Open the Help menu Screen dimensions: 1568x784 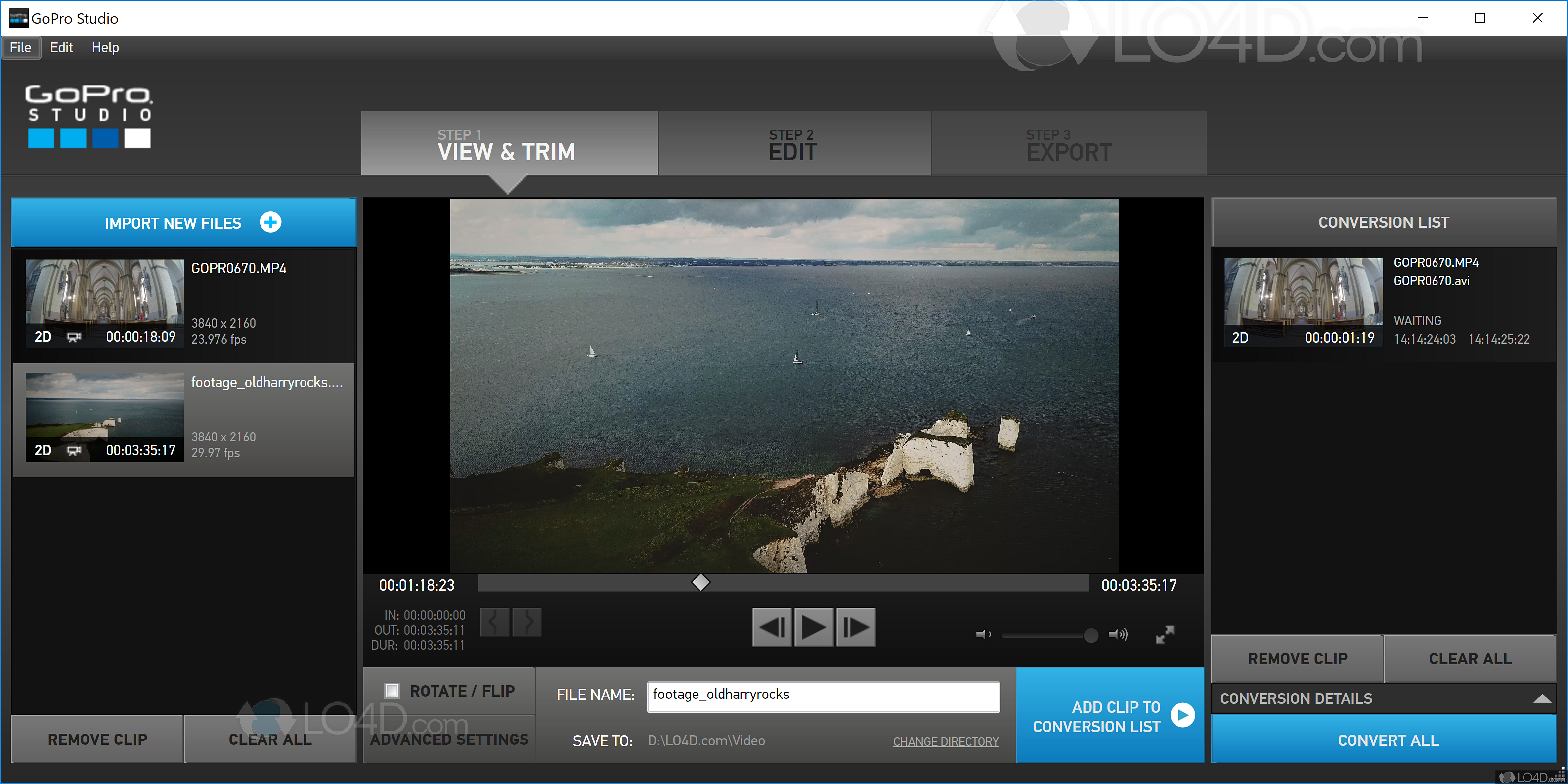point(105,47)
